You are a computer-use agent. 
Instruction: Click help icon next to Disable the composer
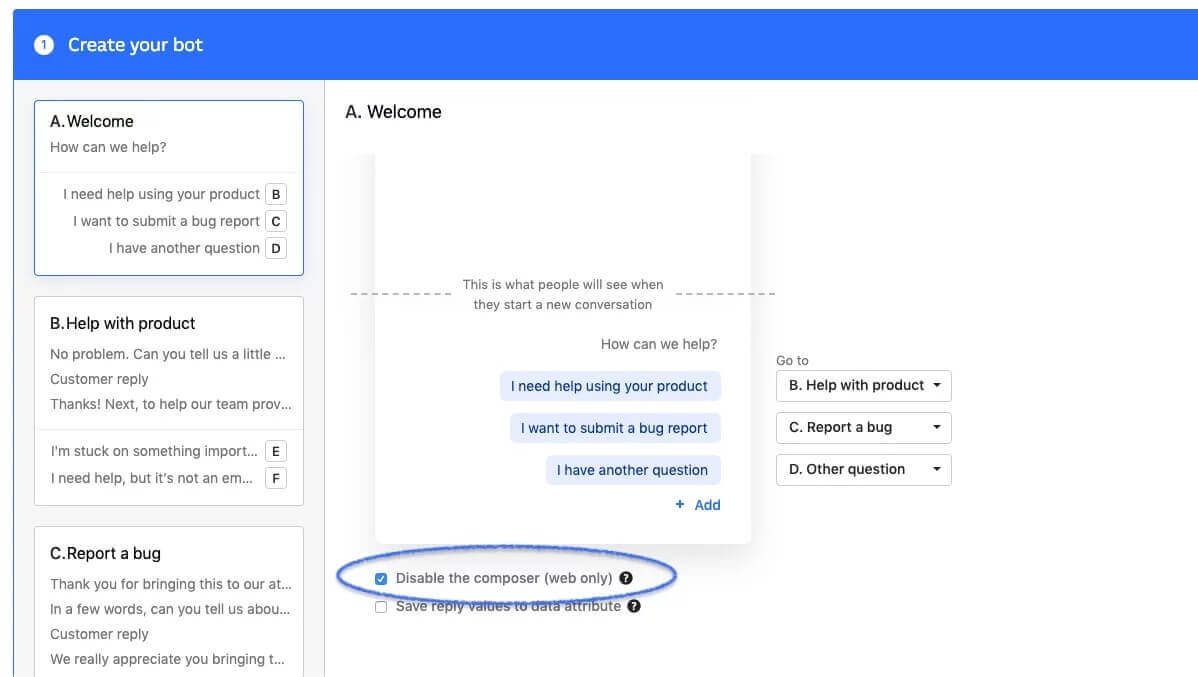626,578
